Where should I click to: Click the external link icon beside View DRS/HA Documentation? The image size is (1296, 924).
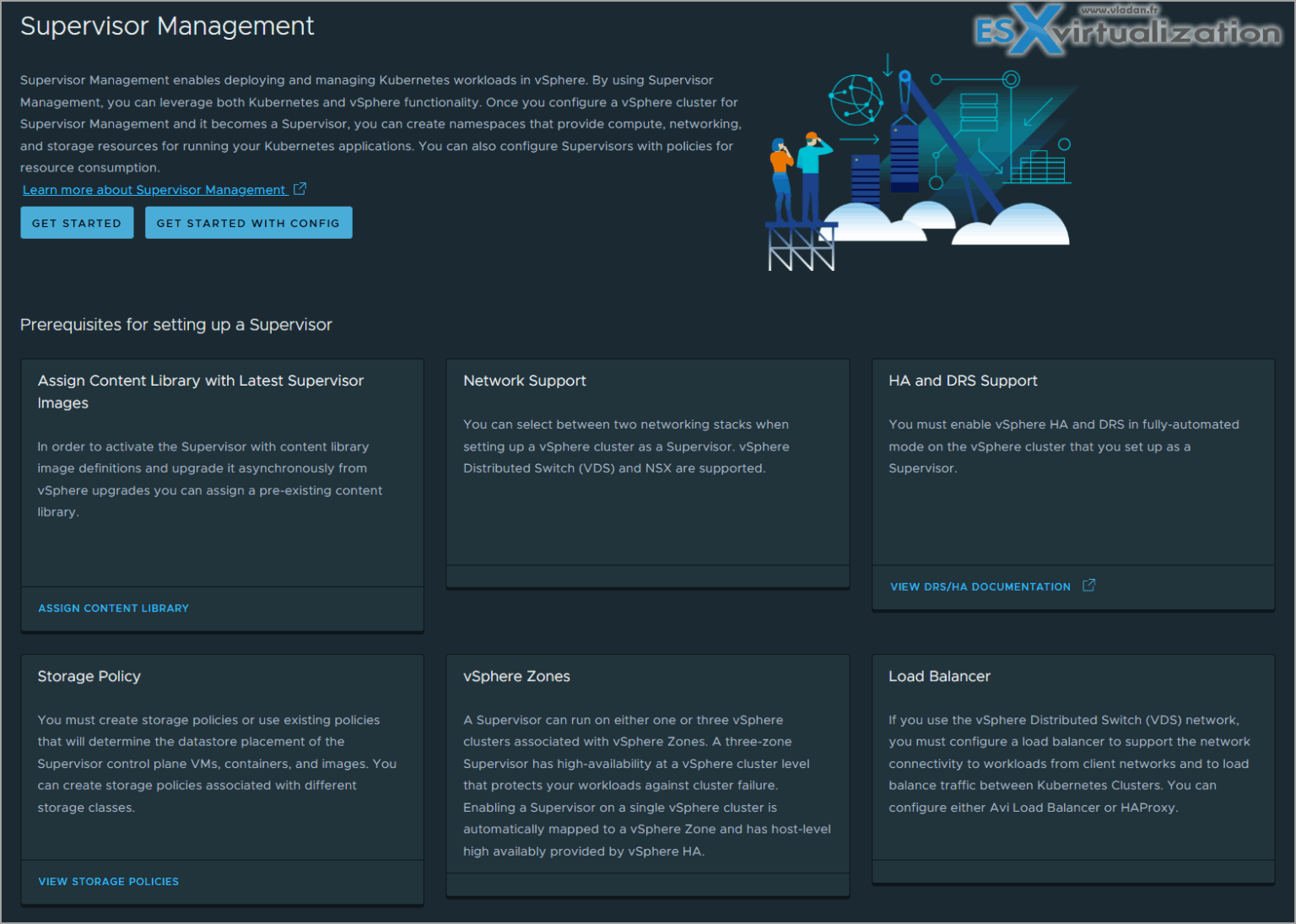pyautogui.click(x=1088, y=585)
